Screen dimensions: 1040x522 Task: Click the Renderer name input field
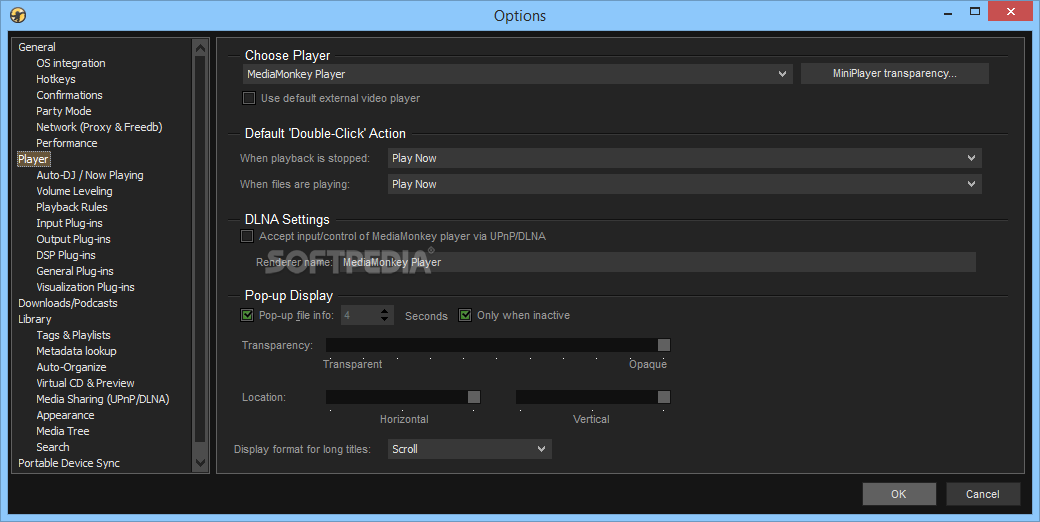pos(657,262)
